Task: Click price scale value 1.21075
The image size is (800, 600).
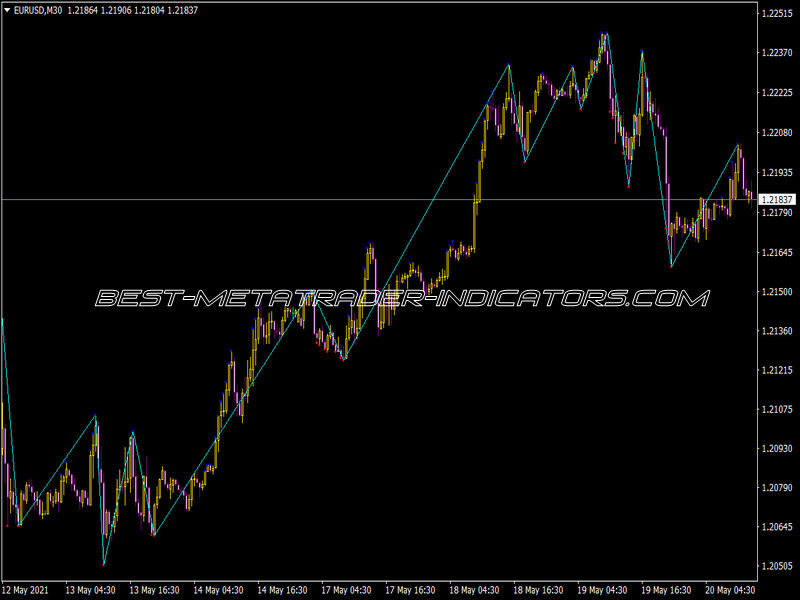Action: coord(777,410)
